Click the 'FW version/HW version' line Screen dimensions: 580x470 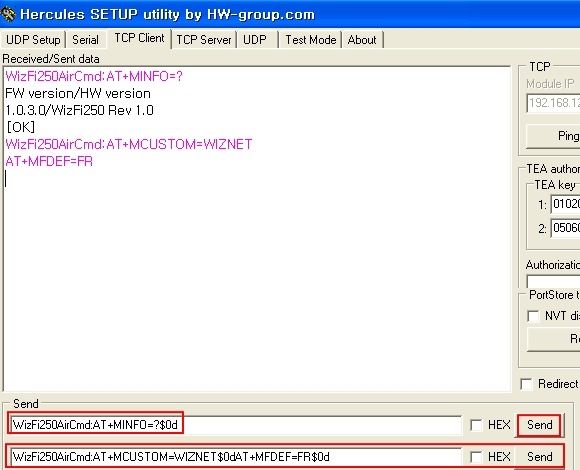pyautogui.click(x=78, y=94)
